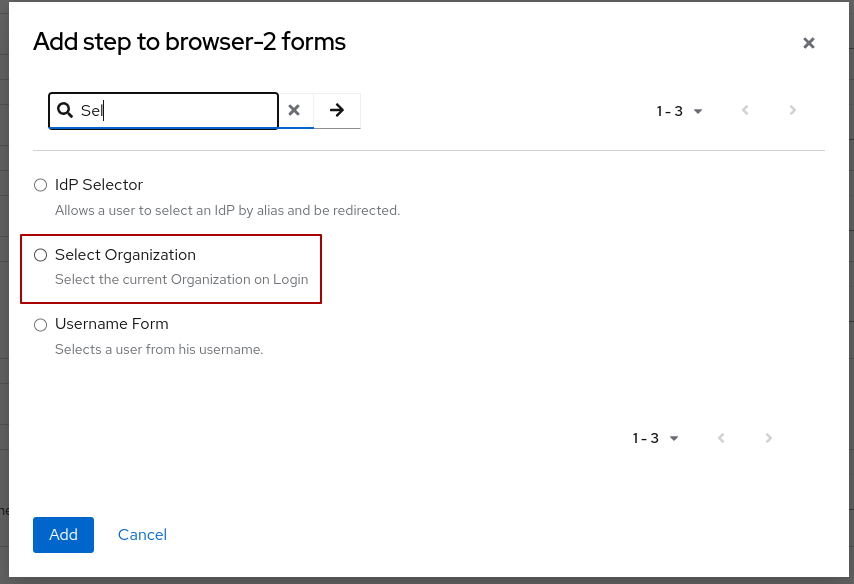Click the Select Organization description text
This screenshot has height=584, width=854.
tap(180, 279)
